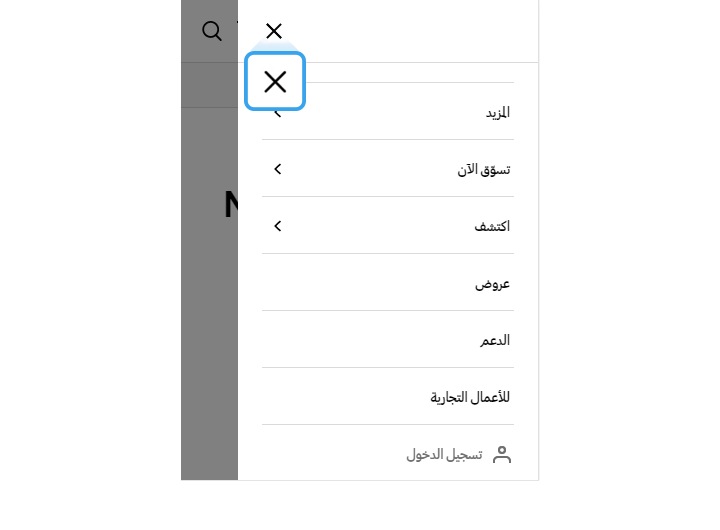720x530 pixels.
Task: Open the الدعم support link
Action: coord(495,340)
